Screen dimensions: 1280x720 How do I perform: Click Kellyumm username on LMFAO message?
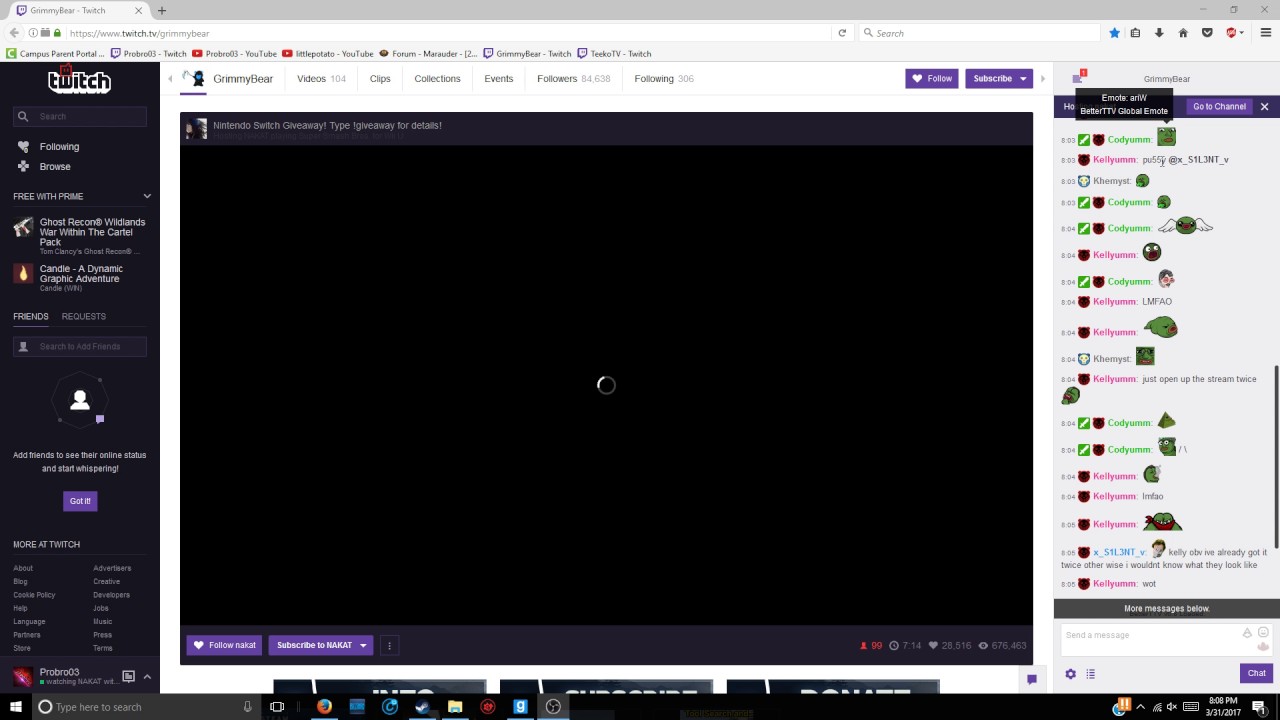(x=1114, y=301)
